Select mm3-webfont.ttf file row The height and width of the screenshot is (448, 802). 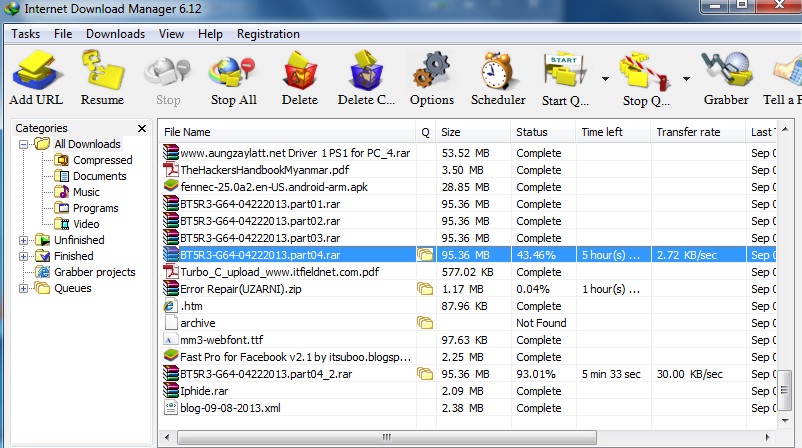click(x=468, y=340)
